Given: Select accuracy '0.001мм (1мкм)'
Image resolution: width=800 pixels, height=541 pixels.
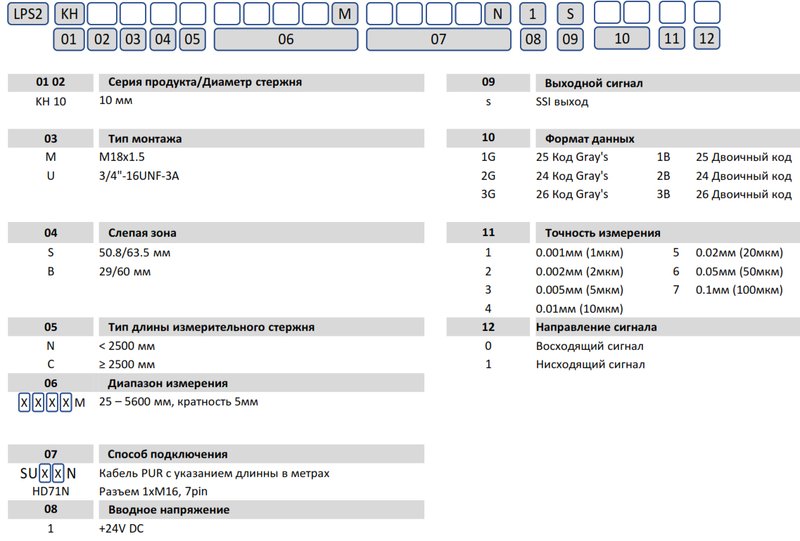Looking at the screenshot, I should tap(580, 253).
